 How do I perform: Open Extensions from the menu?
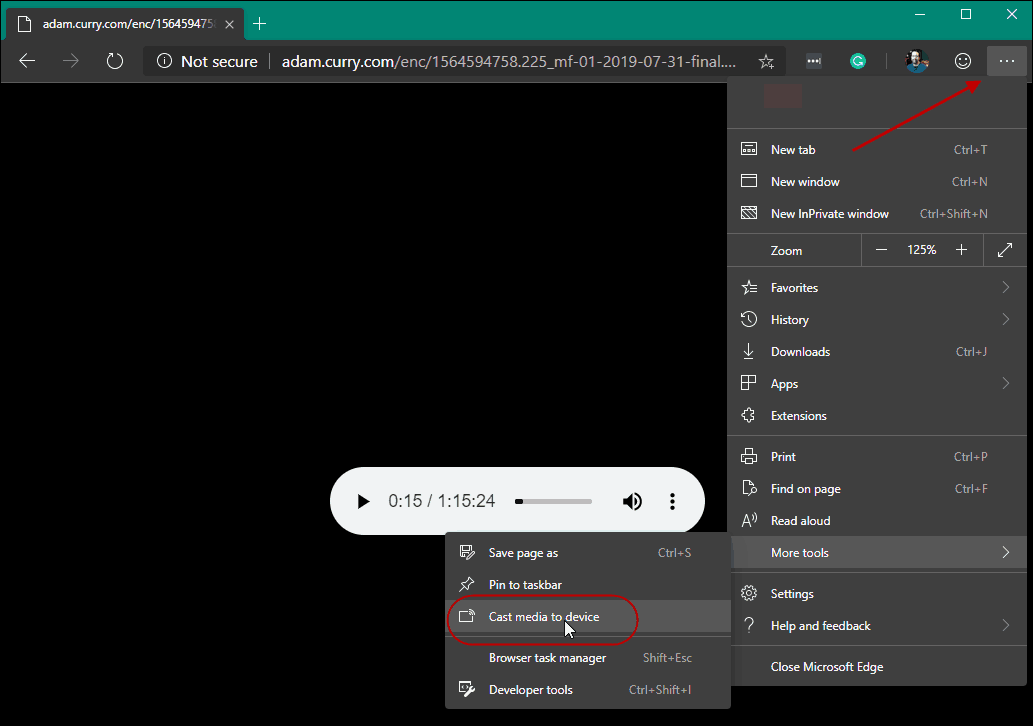click(877, 416)
